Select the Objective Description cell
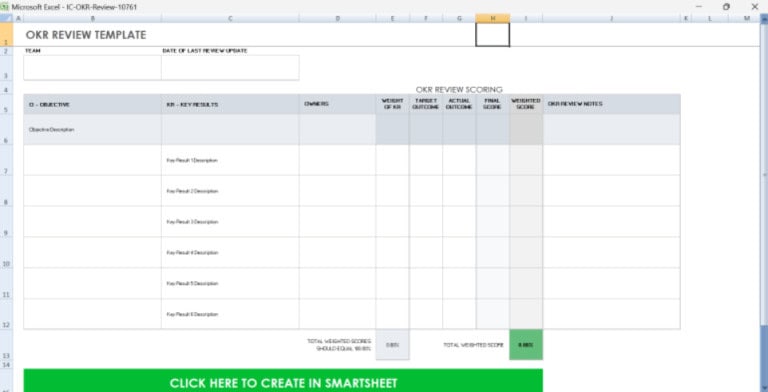 point(93,130)
